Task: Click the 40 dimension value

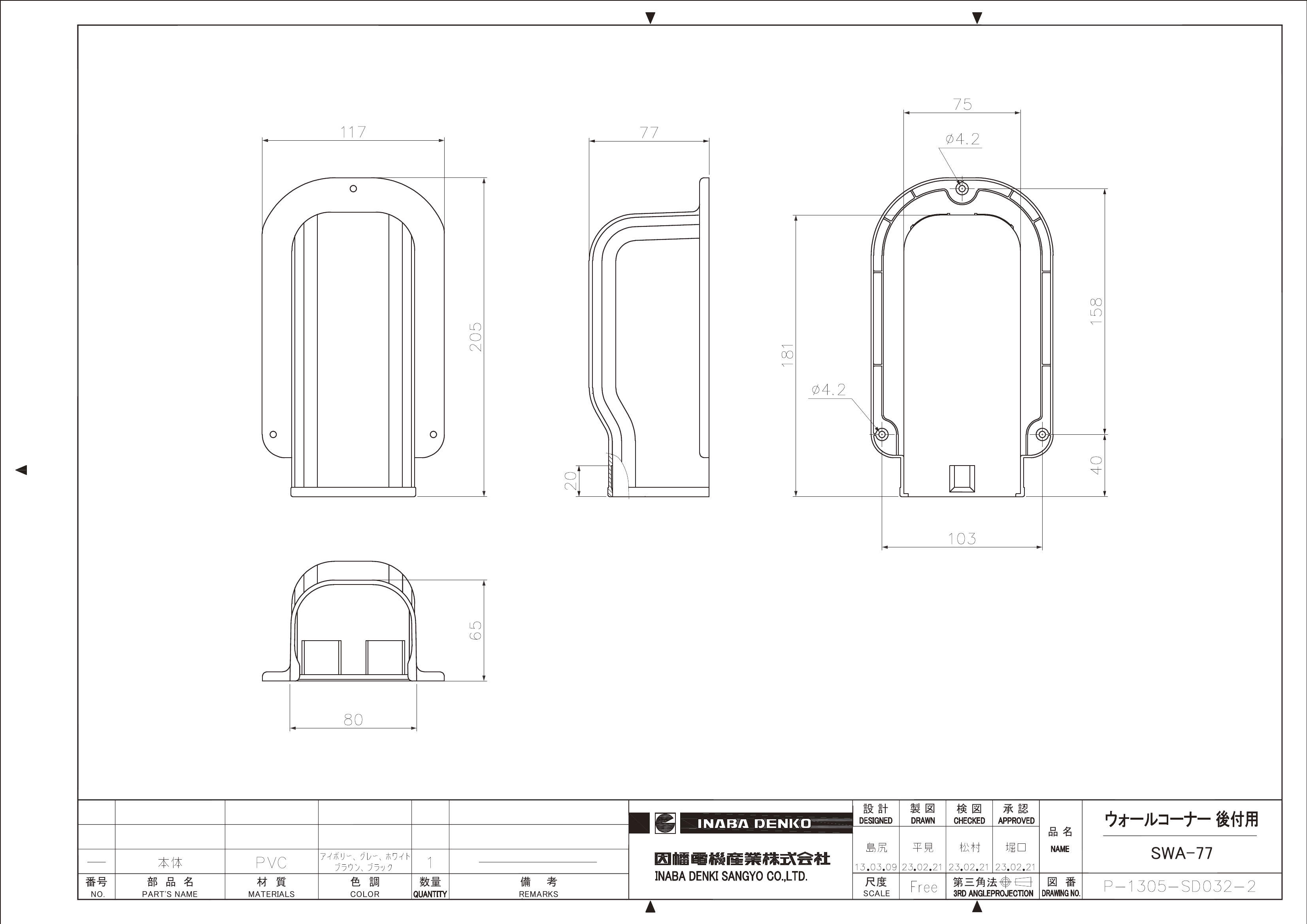Action: pos(1096,465)
